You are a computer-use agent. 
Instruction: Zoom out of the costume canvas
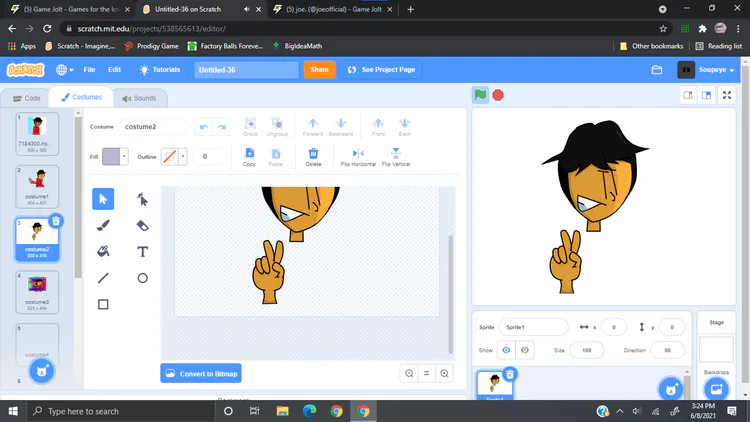[409, 373]
